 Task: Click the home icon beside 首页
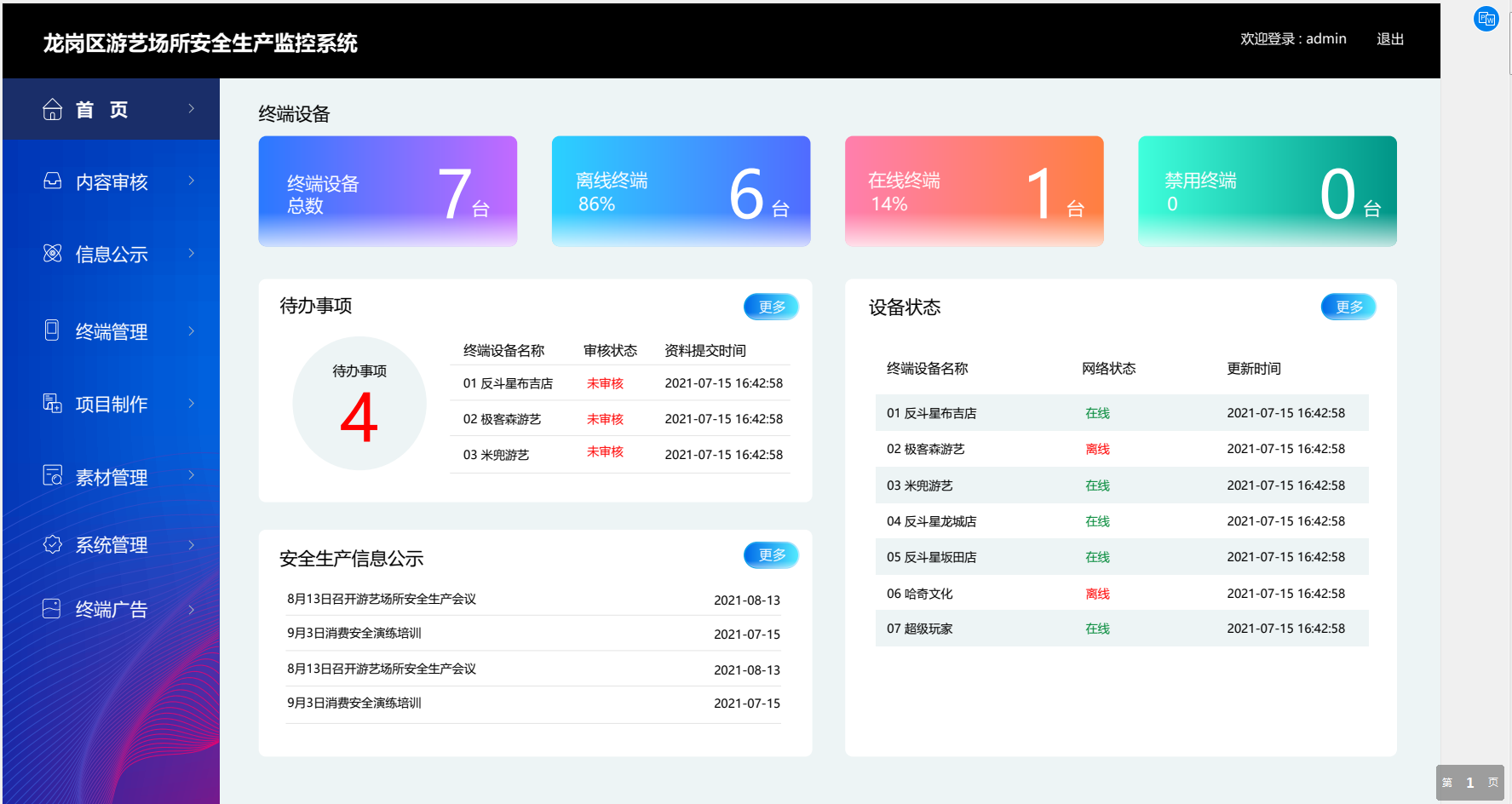click(x=53, y=109)
